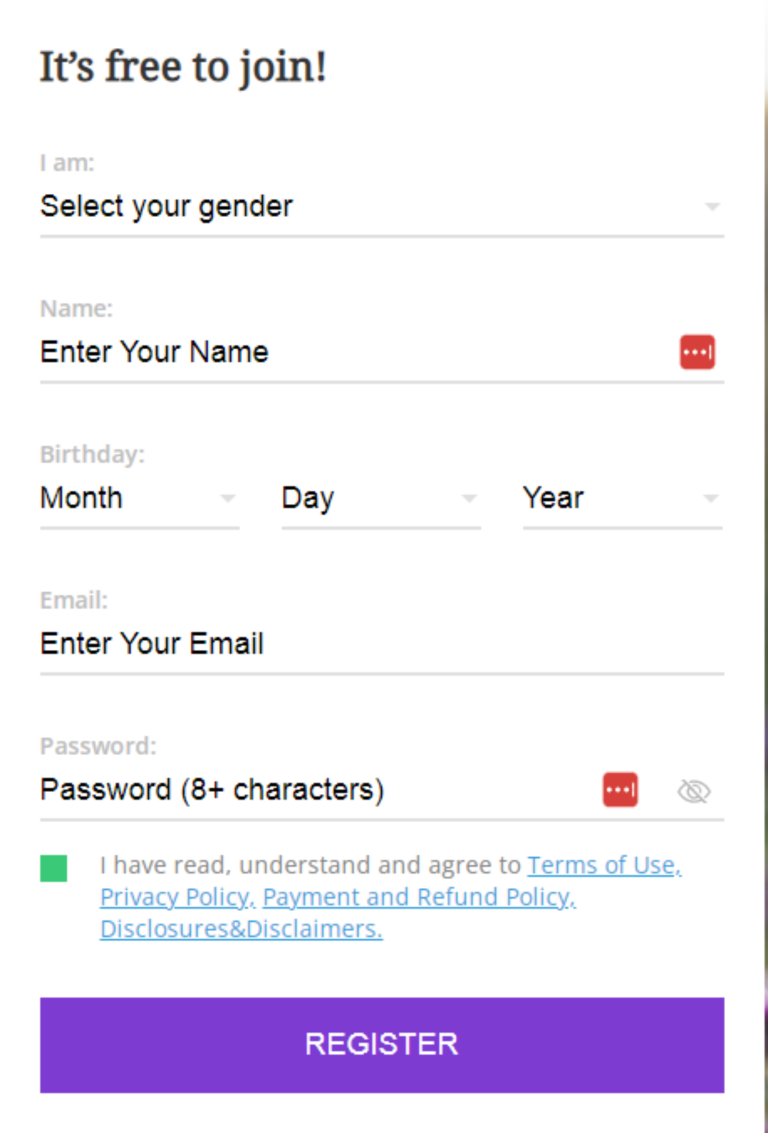Re-enable the Terms of Use agreement checkbox
Viewport: 768px width, 1133px height.
click(53, 868)
